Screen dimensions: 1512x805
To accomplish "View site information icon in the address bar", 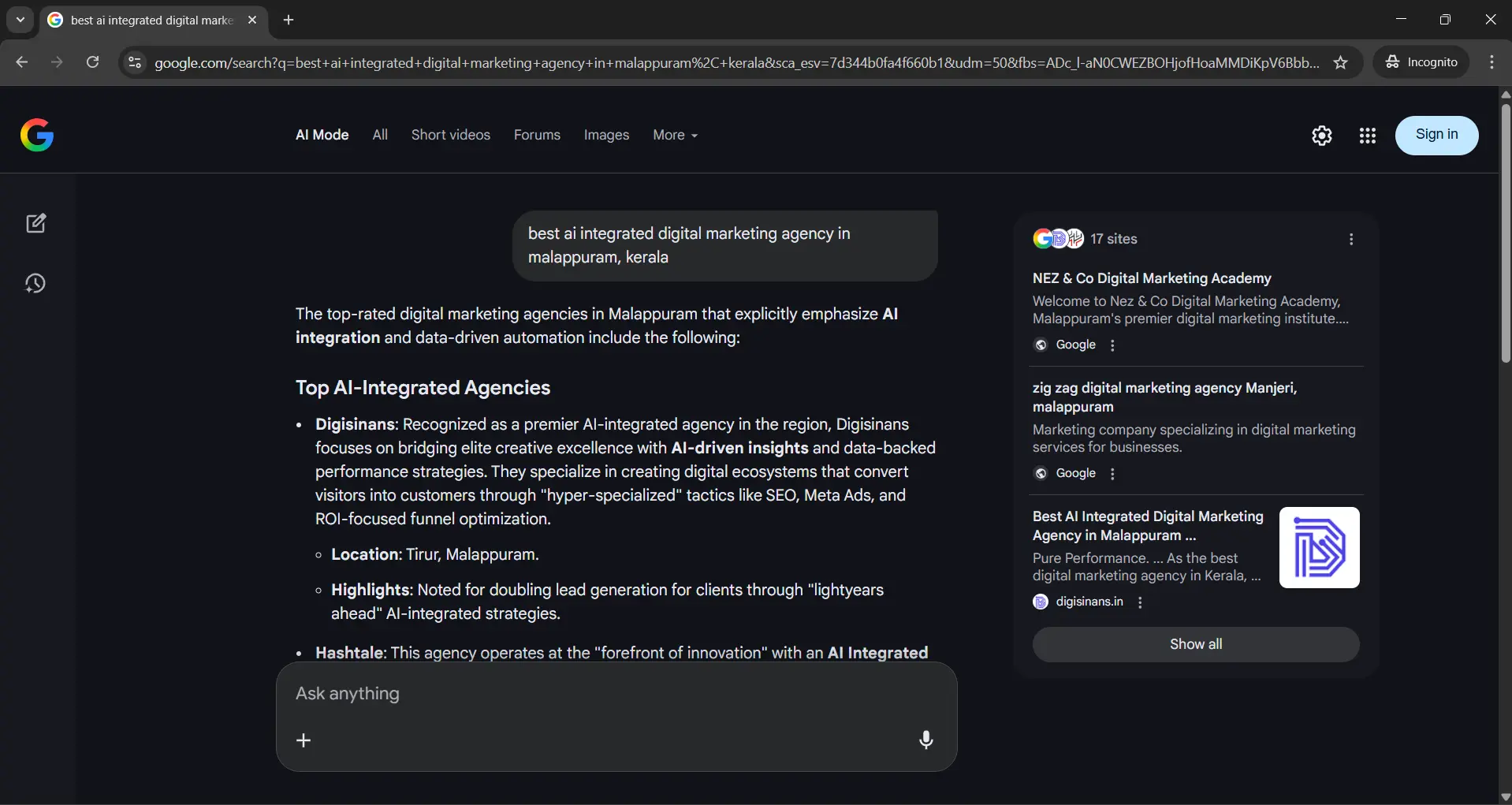I will (134, 63).
